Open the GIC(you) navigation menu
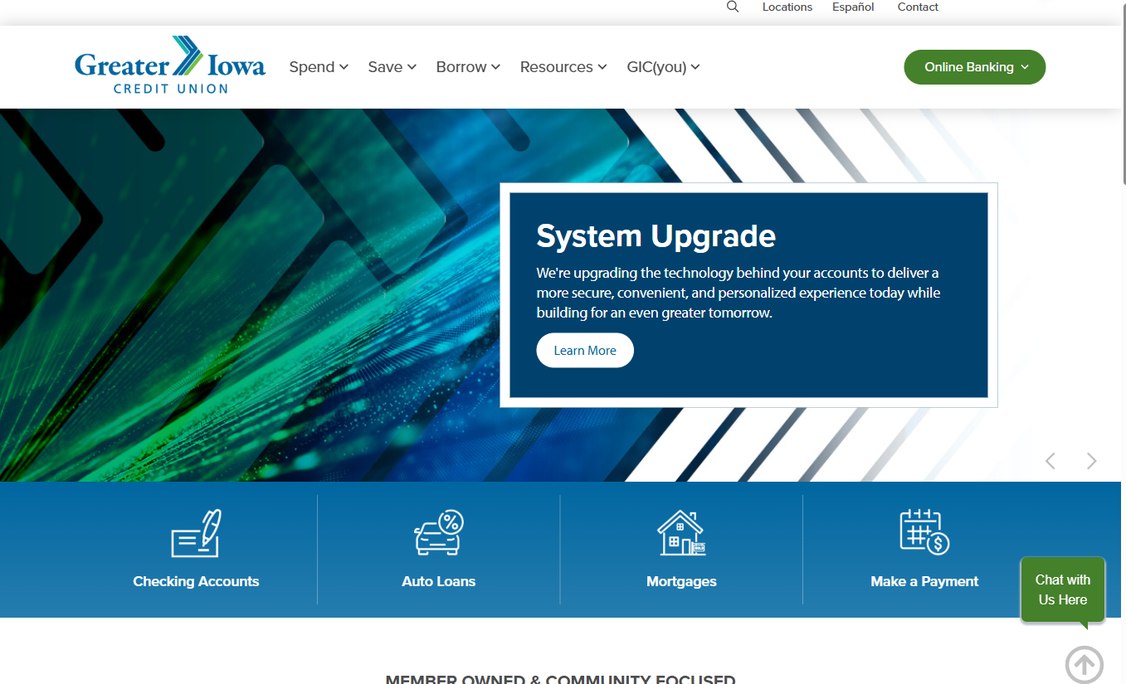 click(x=664, y=67)
